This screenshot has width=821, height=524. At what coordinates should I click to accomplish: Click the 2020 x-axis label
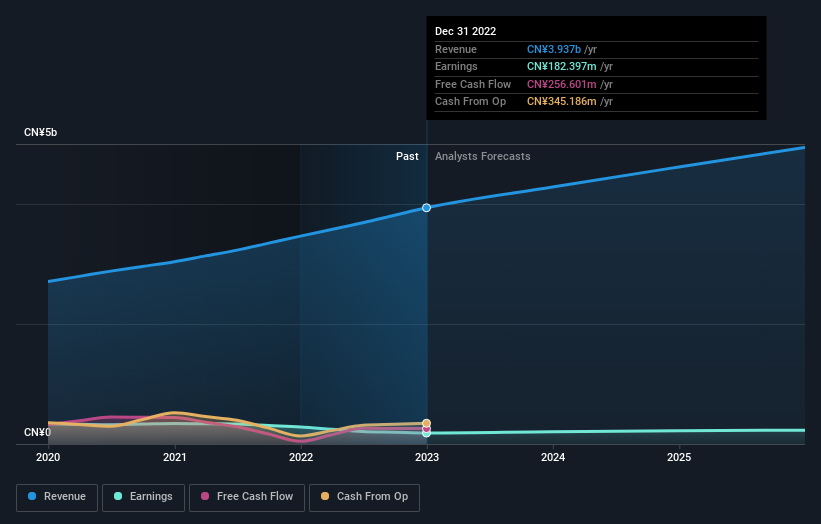[x=48, y=458]
